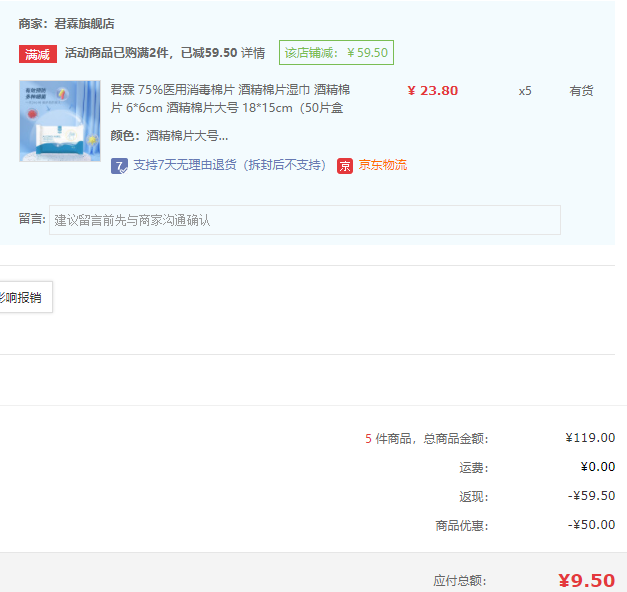Select the 运费 value ¥0.00
The height and width of the screenshot is (592, 627).
tap(598, 466)
